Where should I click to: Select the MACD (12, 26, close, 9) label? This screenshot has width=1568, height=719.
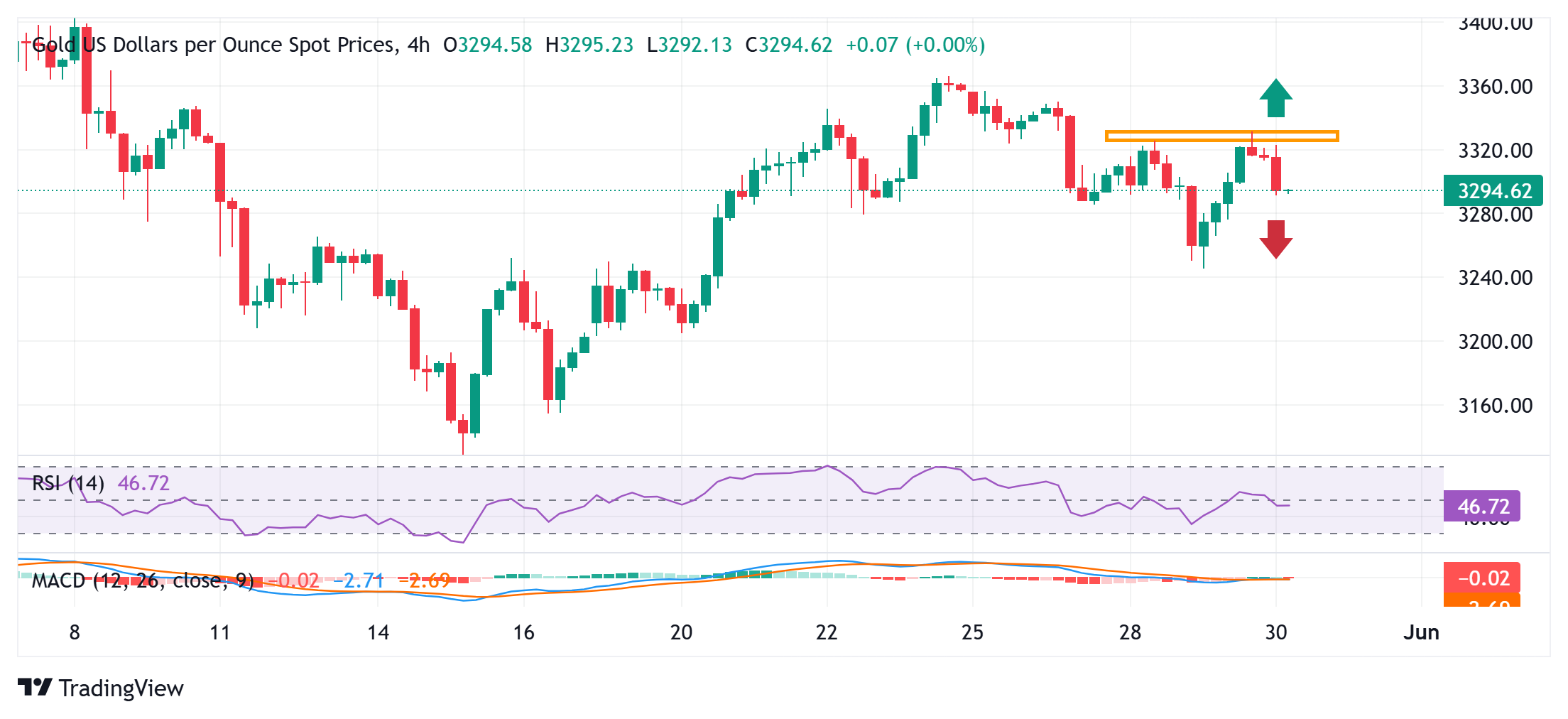(x=142, y=580)
